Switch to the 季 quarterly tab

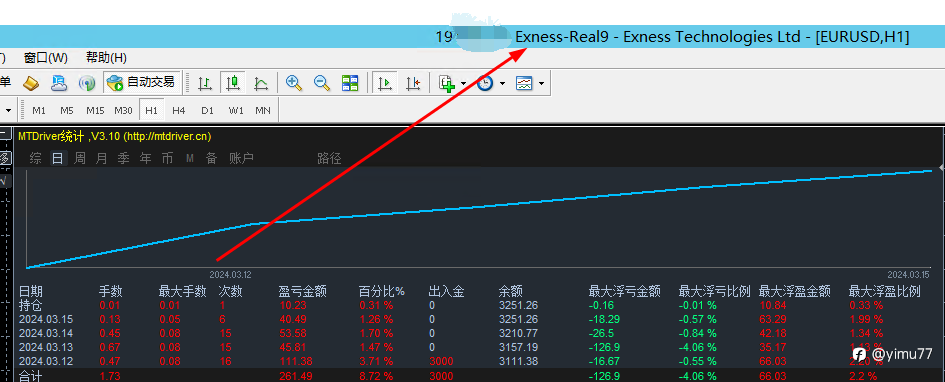tap(124, 158)
